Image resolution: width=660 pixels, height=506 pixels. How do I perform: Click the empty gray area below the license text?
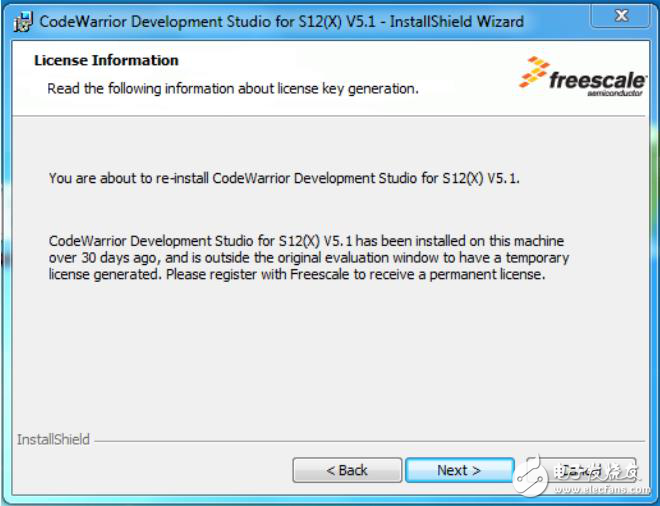pyautogui.click(x=330, y=360)
